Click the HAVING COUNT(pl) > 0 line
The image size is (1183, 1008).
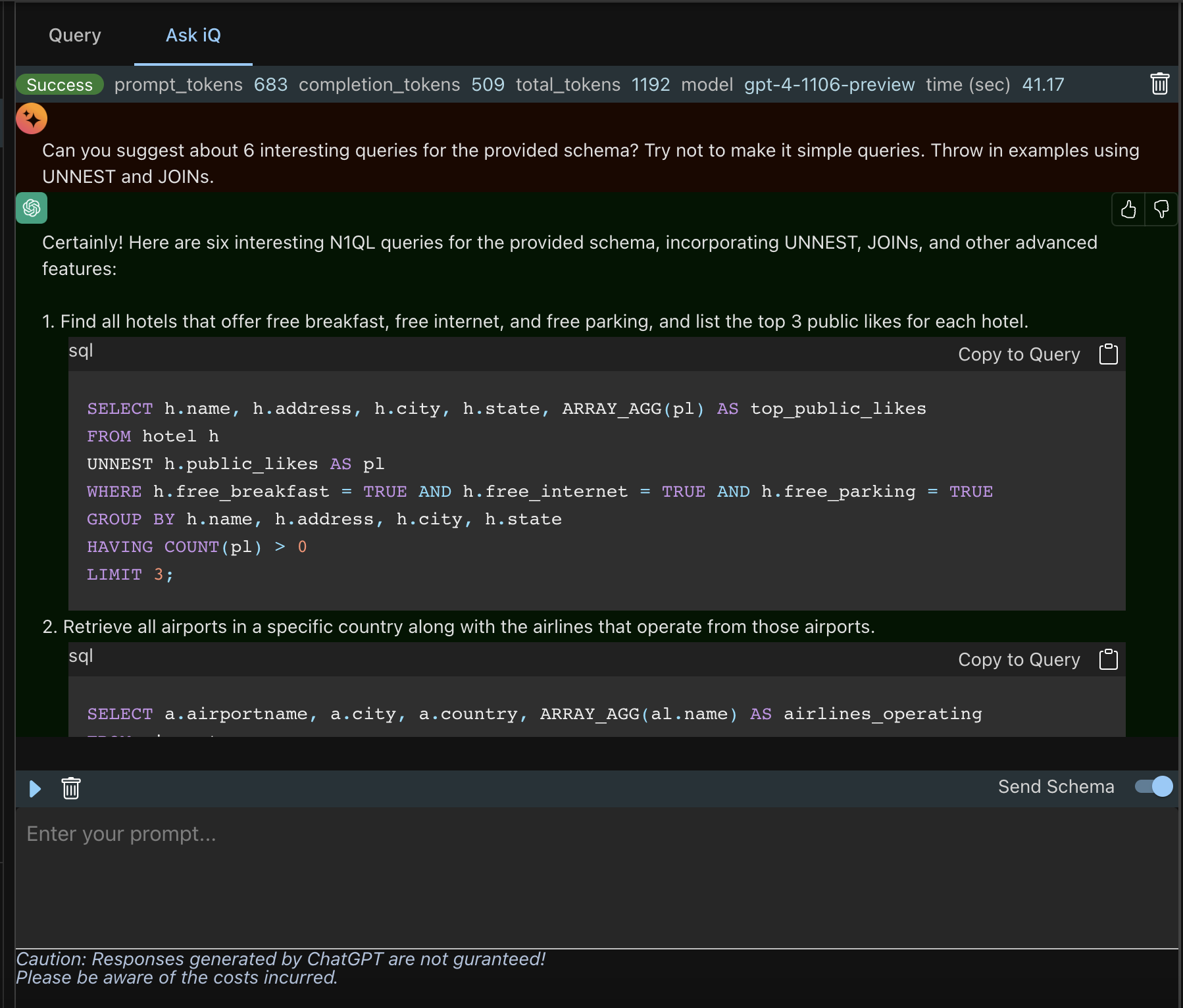click(x=197, y=547)
